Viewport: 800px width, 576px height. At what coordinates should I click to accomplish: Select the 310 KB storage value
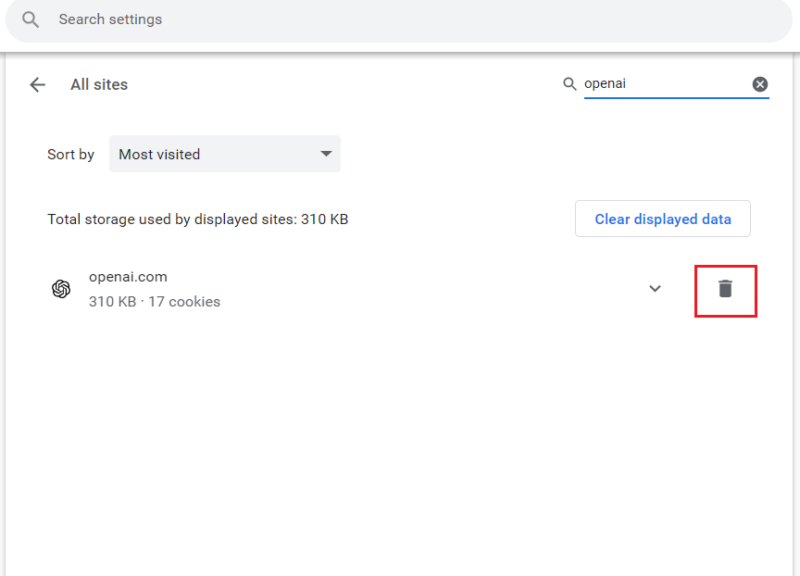109,301
